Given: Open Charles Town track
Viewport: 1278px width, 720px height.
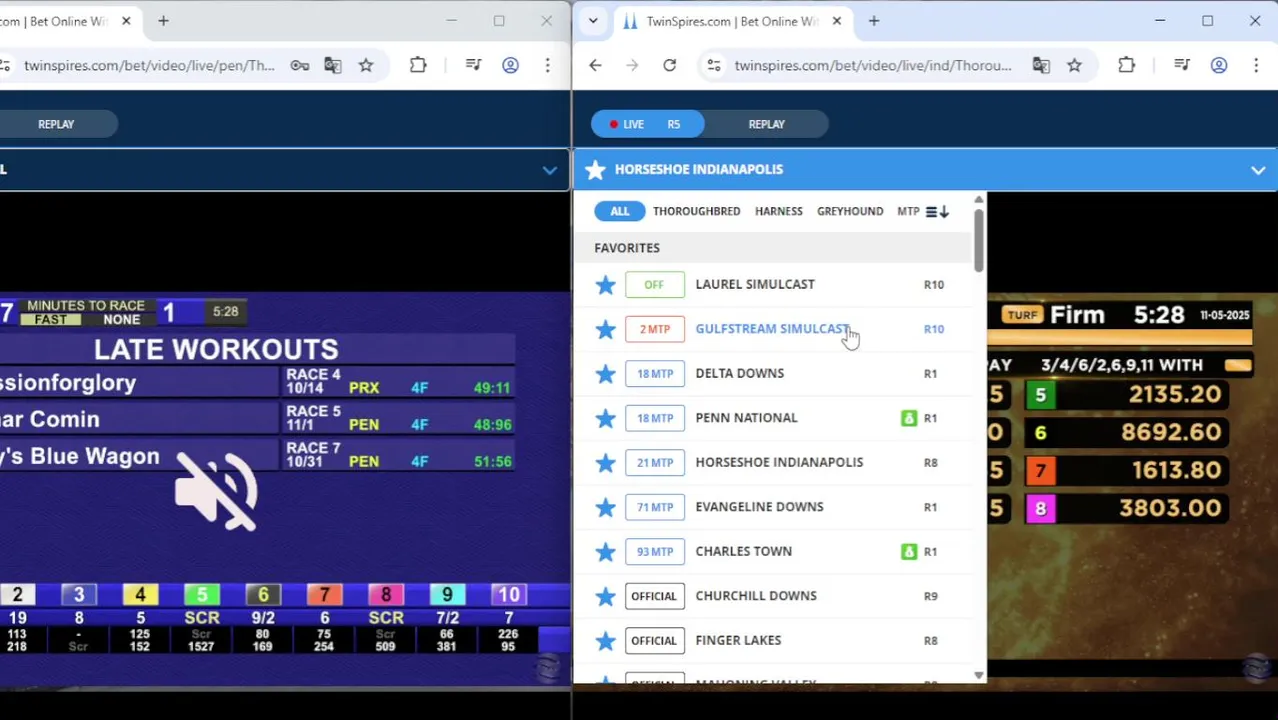Looking at the screenshot, I should (x=744, y=551).
